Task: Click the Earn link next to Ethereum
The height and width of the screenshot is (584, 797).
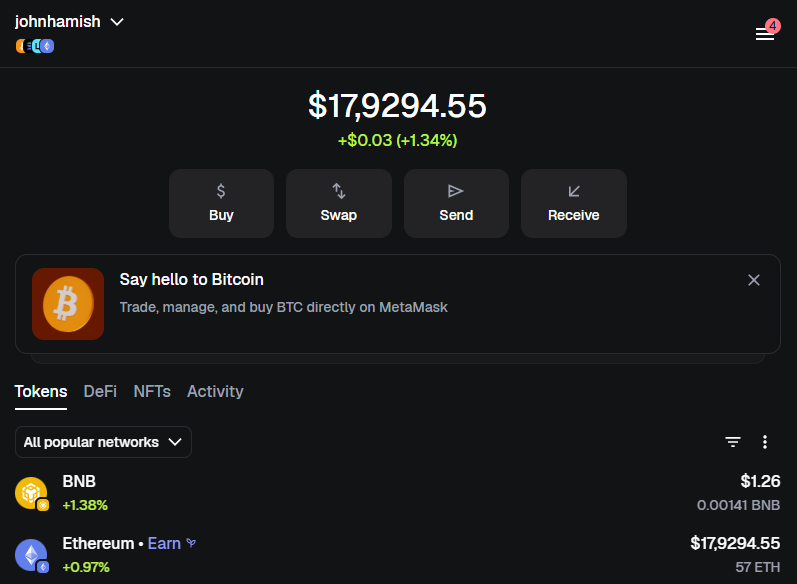Action: (172, 543)
